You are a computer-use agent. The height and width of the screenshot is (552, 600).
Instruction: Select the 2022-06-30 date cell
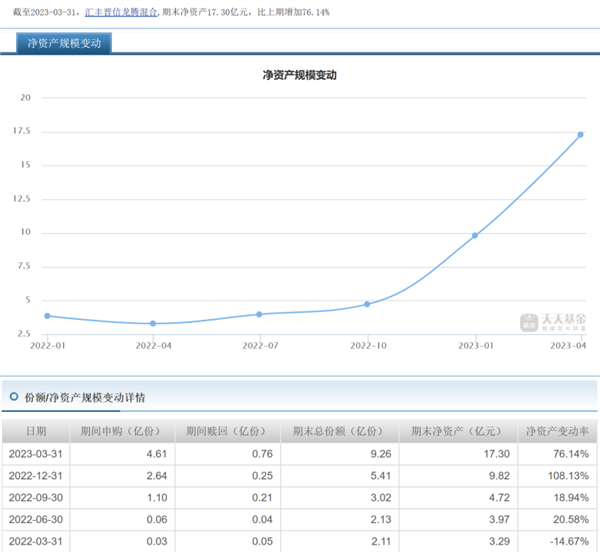(36, 519)
